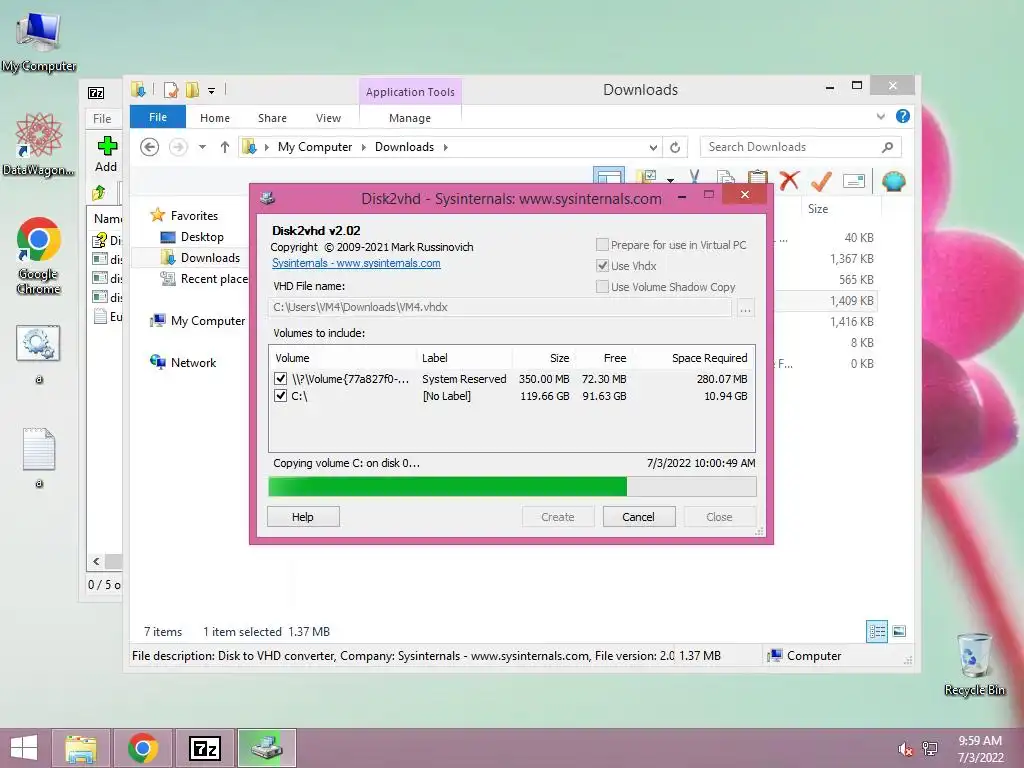The width and height of the screenshot is (1024, 768).
Task: Expand the quick access toolbar customize arrow
Action: (x=212, y=91)
